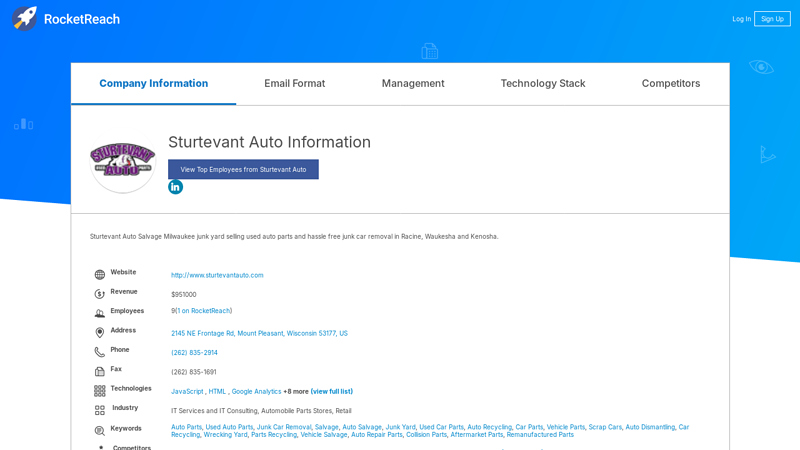Click the Used Auto Parts keyword
The height and width of the screenshot is (450, 800).
coord(229,427)
